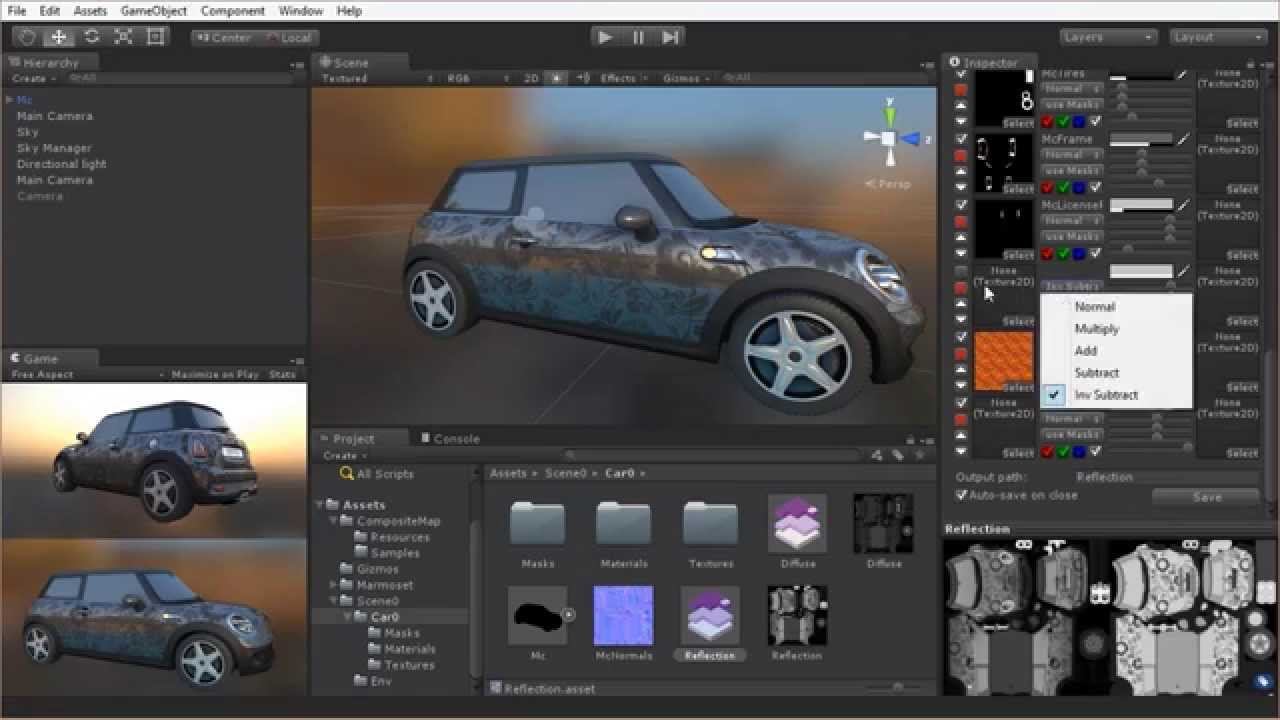
Task: Toggle scene lighting sun icon
Action: point(557,78)
